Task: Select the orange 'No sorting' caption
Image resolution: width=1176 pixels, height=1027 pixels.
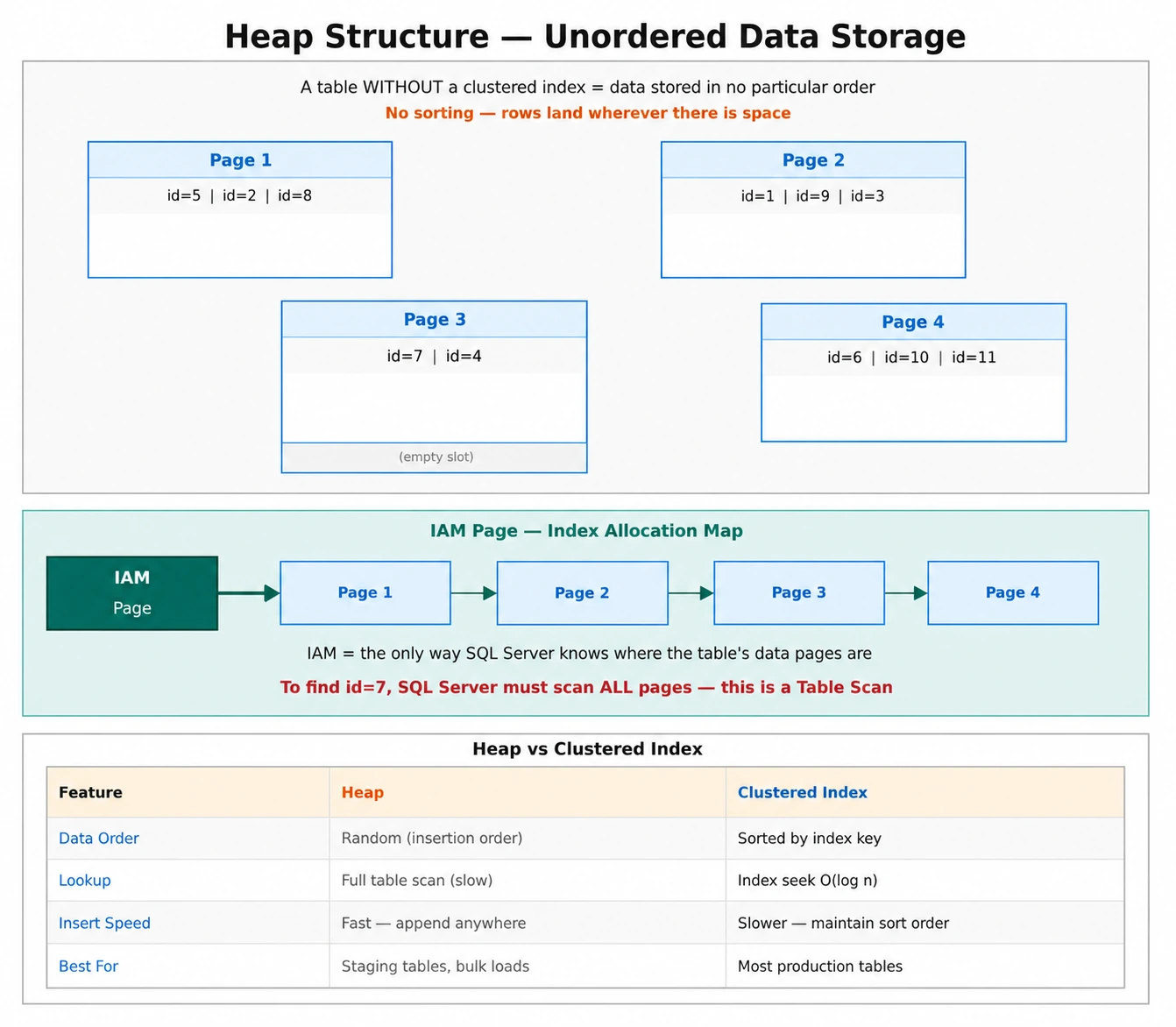Action: pos(587,113)
